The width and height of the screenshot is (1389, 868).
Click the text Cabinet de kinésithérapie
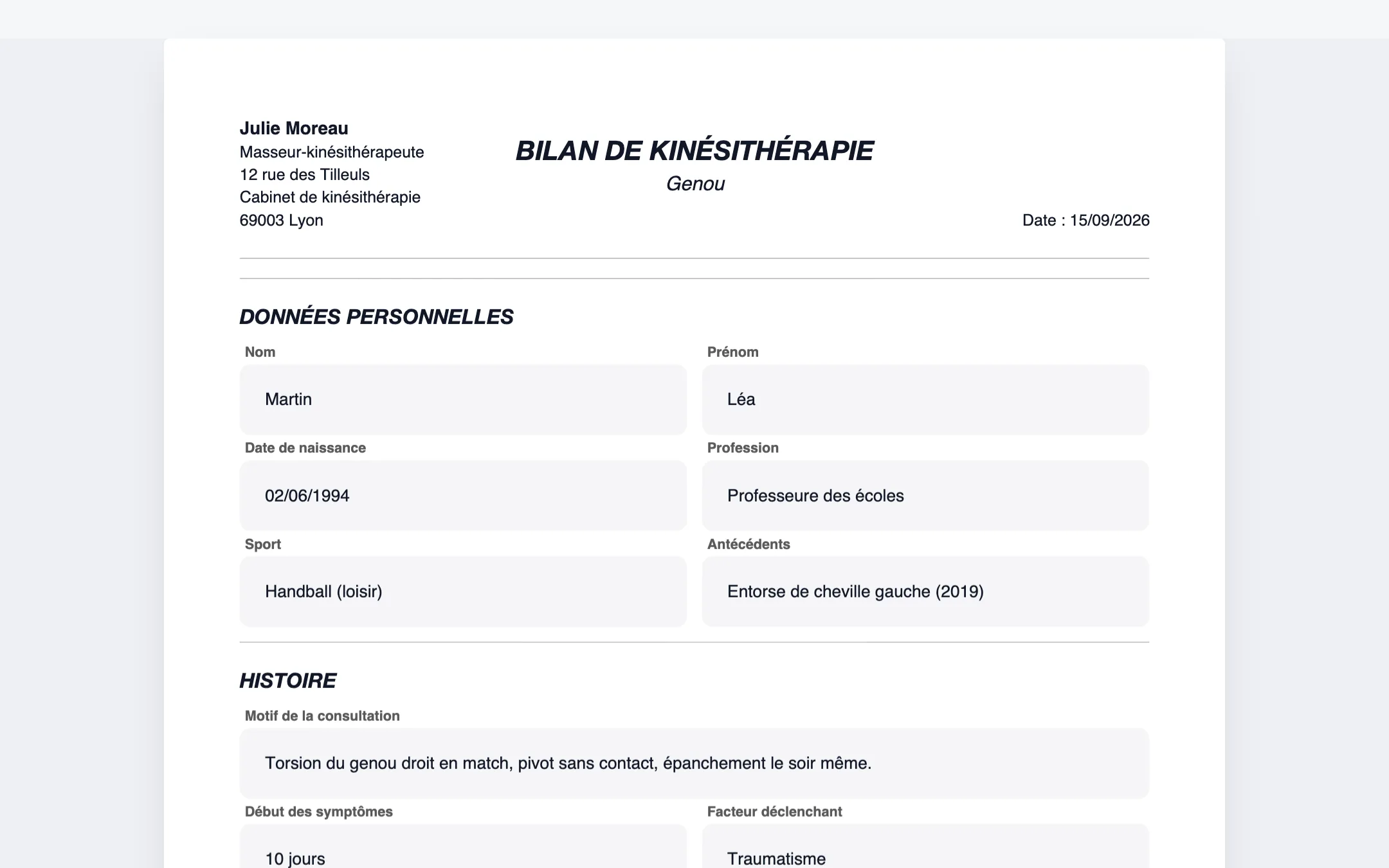(330, 197)
